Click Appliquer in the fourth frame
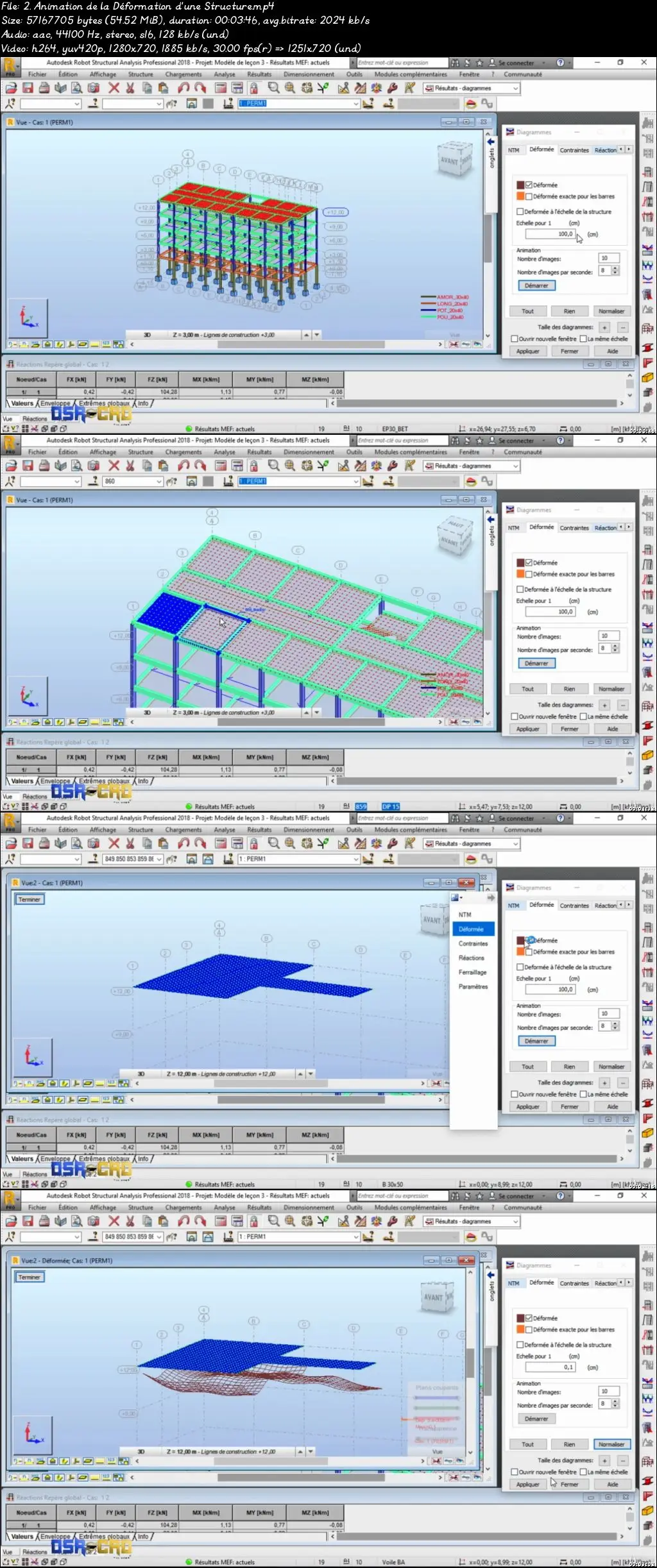The width and height of the screenshot is (657, 1568). 528,1484
